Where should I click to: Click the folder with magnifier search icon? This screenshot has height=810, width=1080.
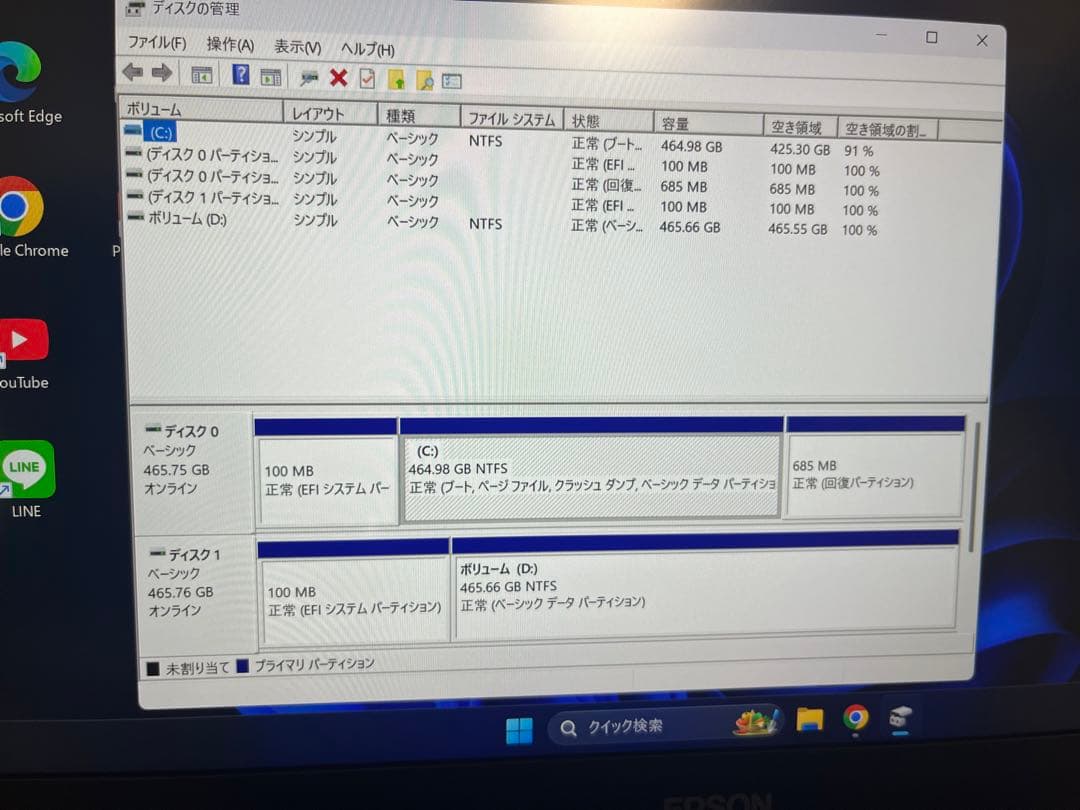[x=425, y=81]
